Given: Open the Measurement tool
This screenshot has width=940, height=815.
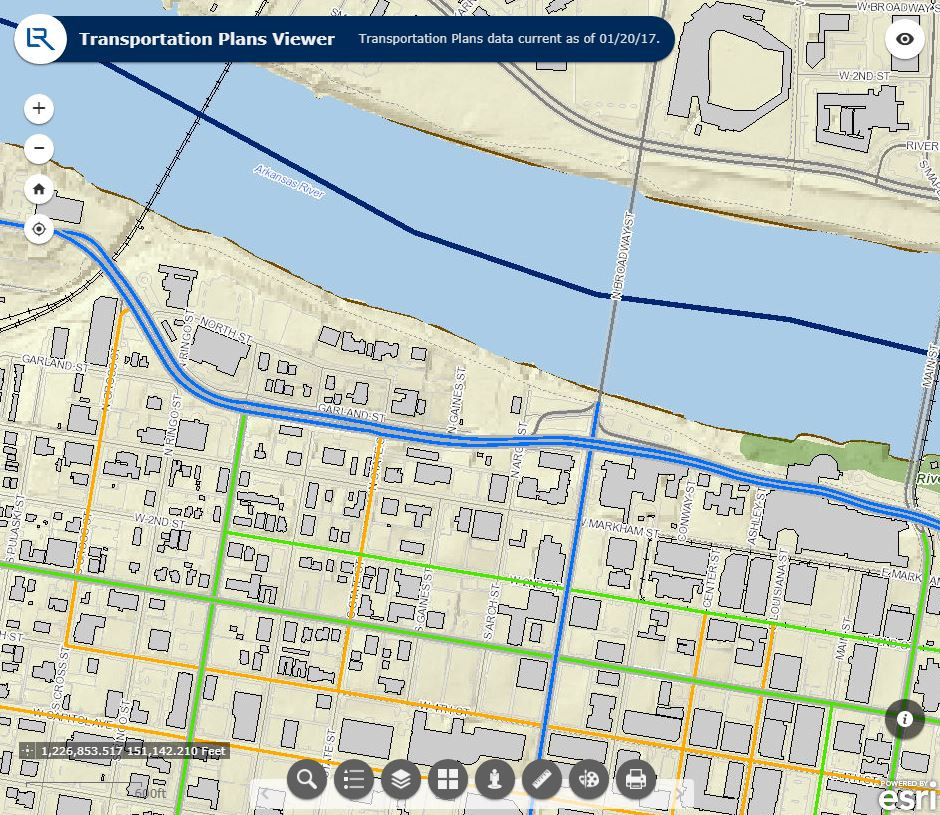Looking at the screenshot, I should point(541,779).
